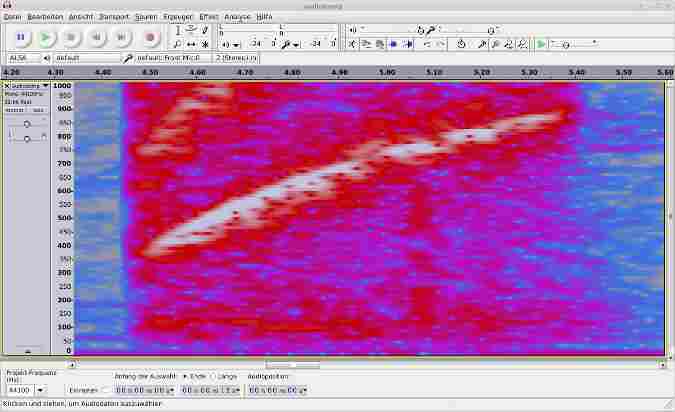Click the Redo arrow icon
675x412 pixels.
440,44
